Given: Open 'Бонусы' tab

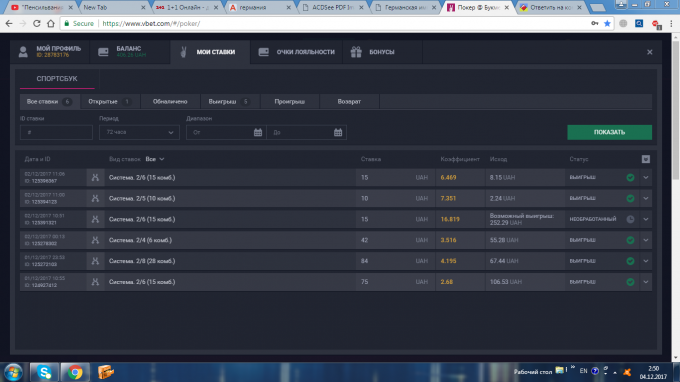Looking at the screenshot, I should pyautogui.click(x=382, y=52).
